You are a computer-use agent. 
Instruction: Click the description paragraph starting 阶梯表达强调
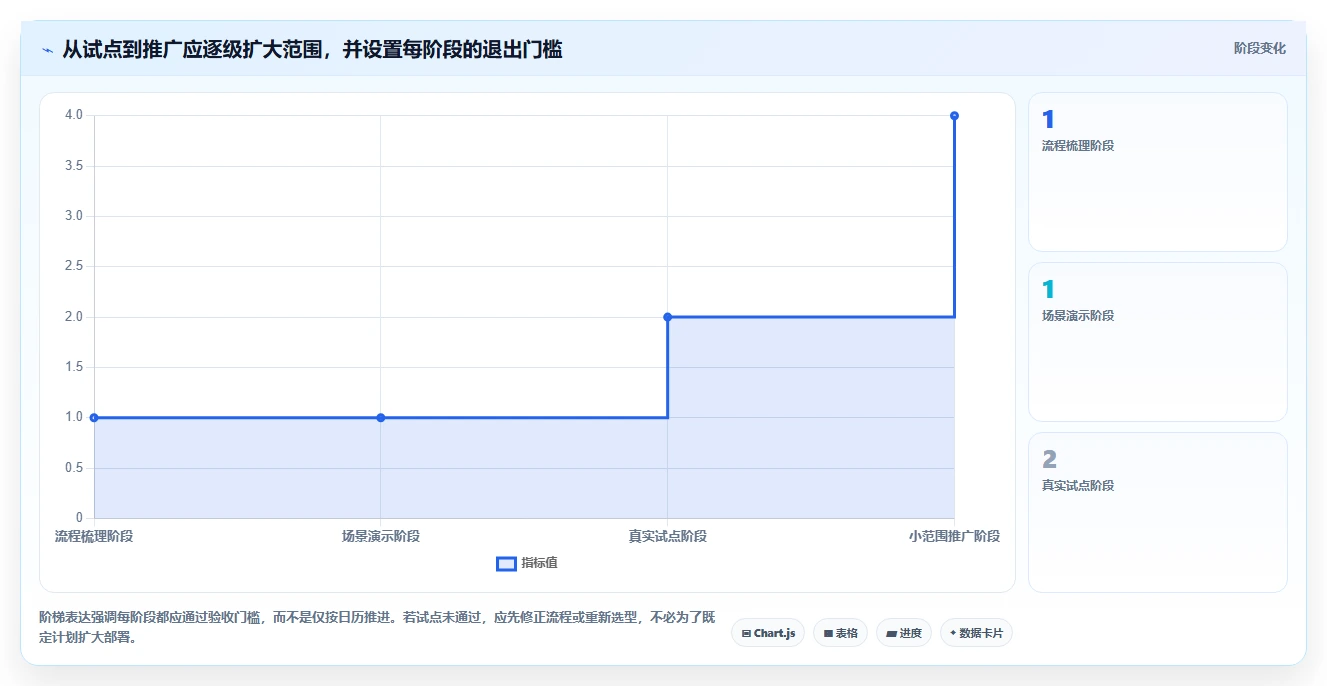377,627
